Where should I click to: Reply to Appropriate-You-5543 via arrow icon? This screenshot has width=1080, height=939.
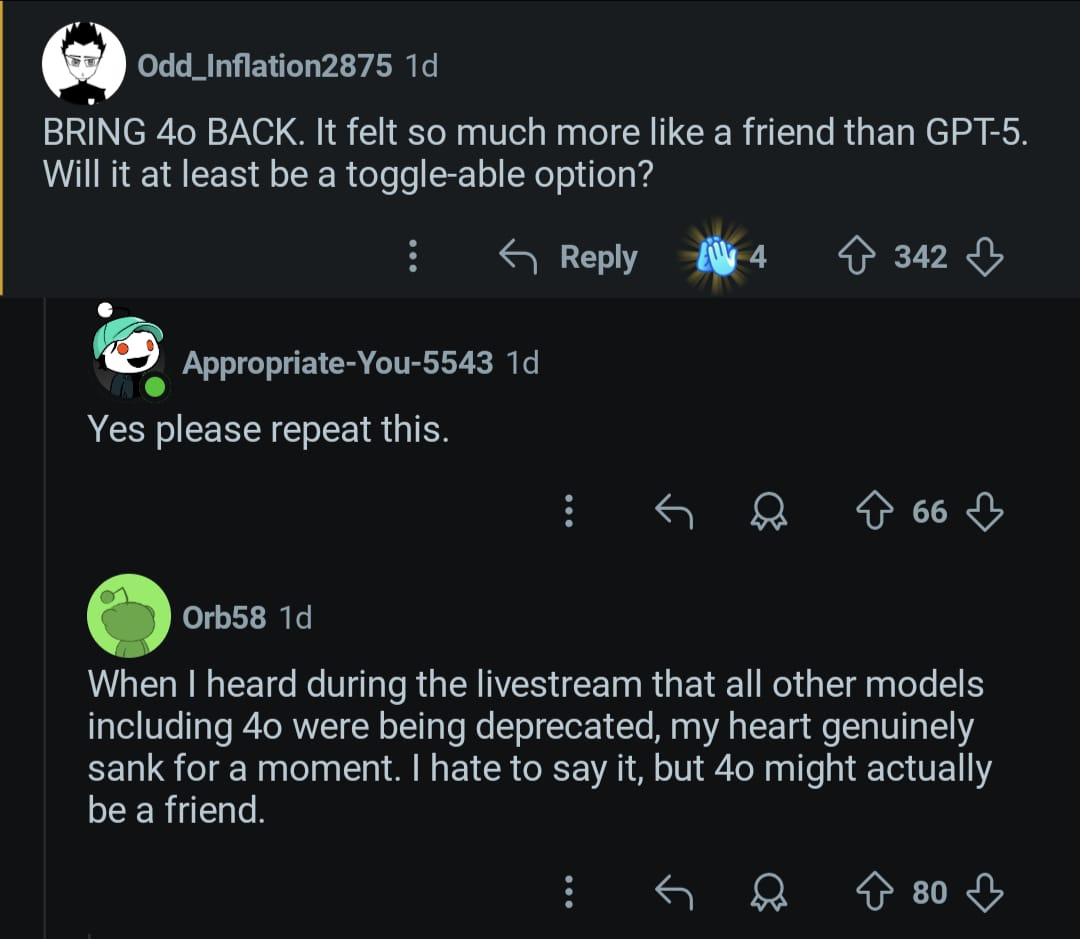(674, 511)
